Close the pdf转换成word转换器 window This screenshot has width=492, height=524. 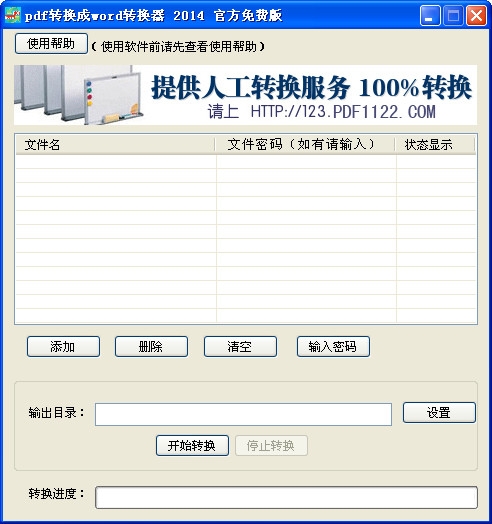pos(476,15)
